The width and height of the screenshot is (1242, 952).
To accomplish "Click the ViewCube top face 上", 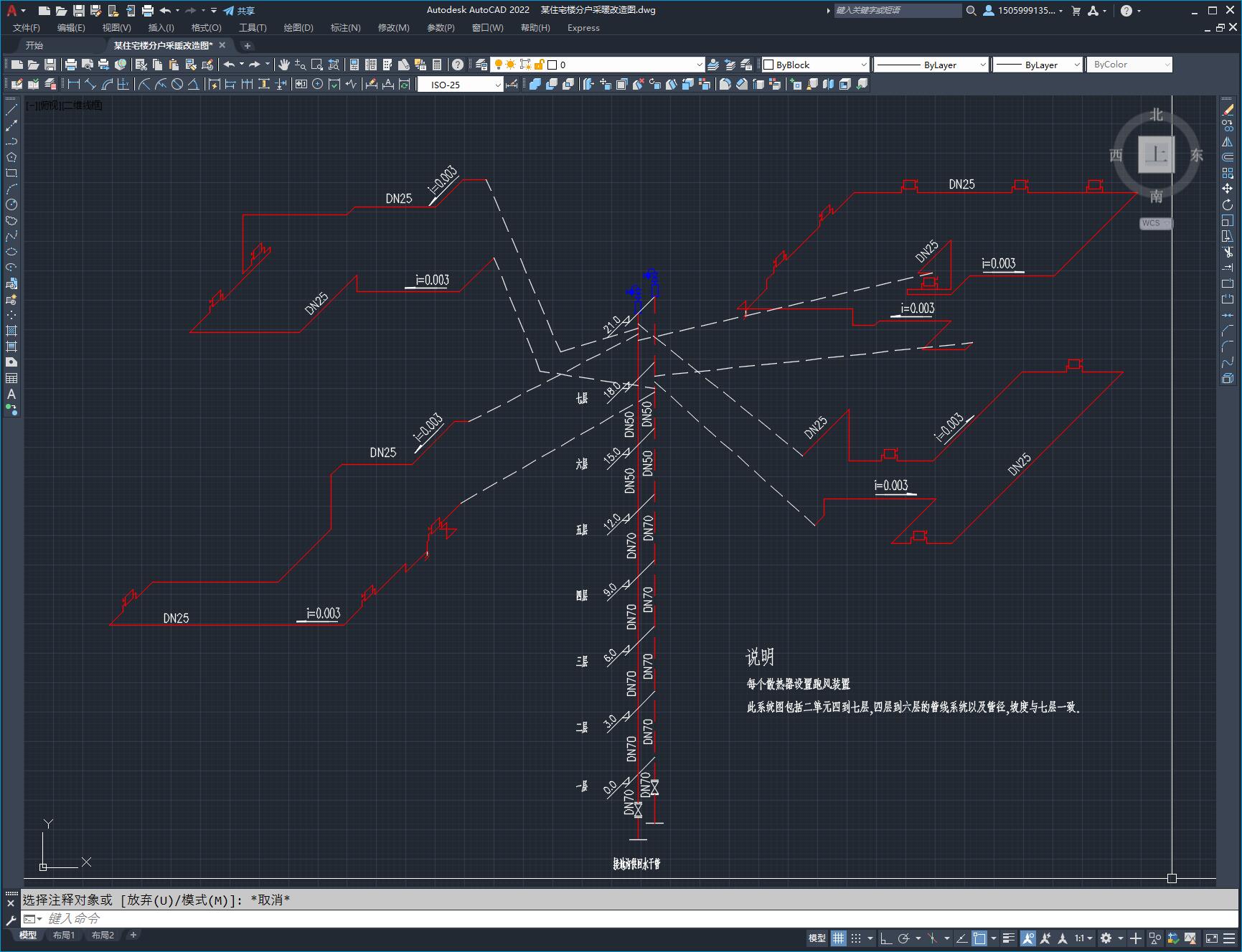I will pyautogui.click(x=1155, y=154).
